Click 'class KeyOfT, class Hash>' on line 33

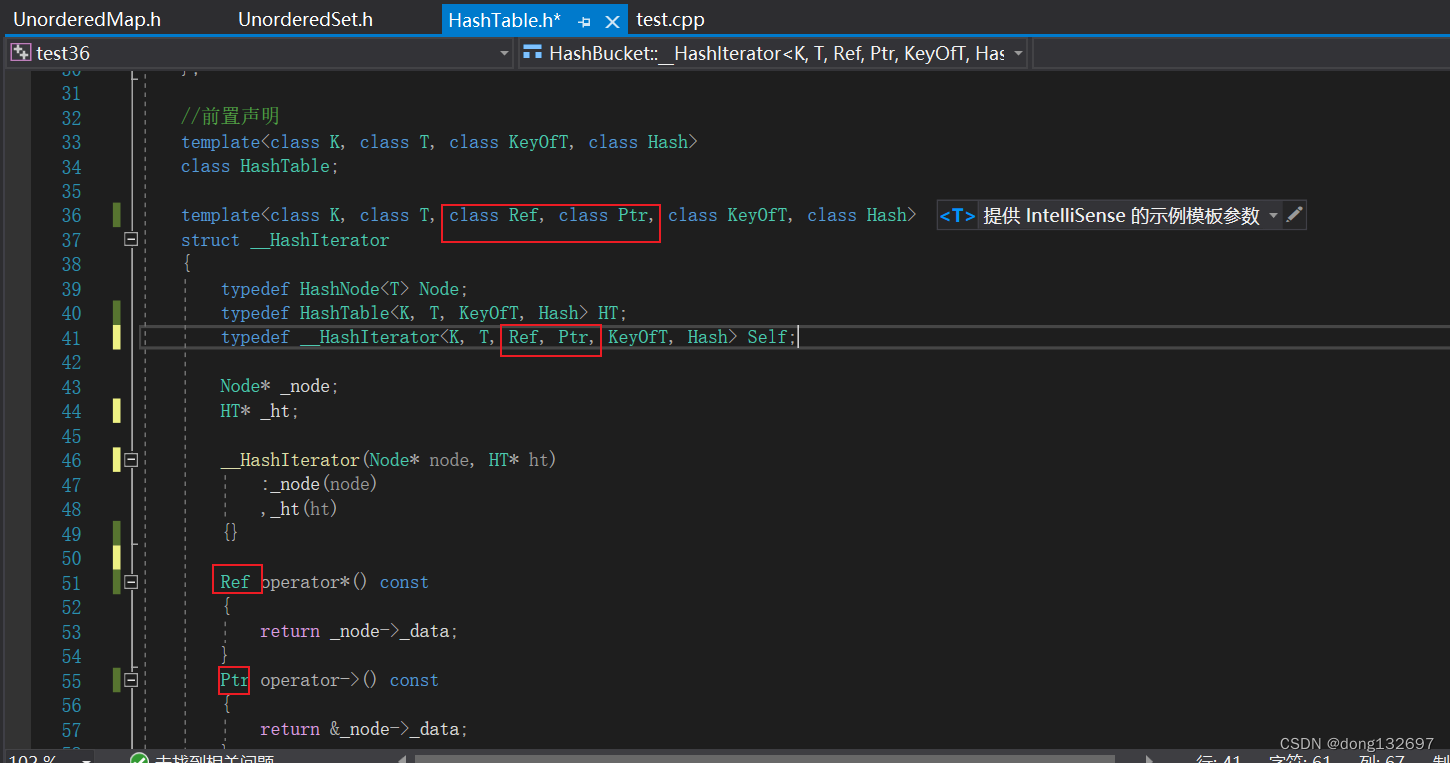tap(573, 142)
